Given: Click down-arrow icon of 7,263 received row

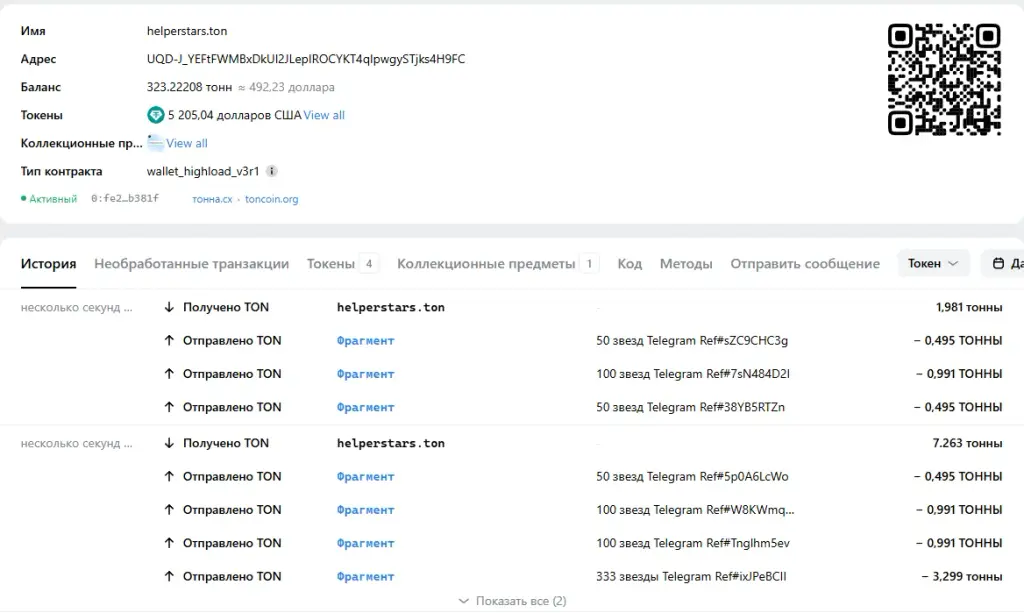Looking at the screenshot, I should pos(169,443).
